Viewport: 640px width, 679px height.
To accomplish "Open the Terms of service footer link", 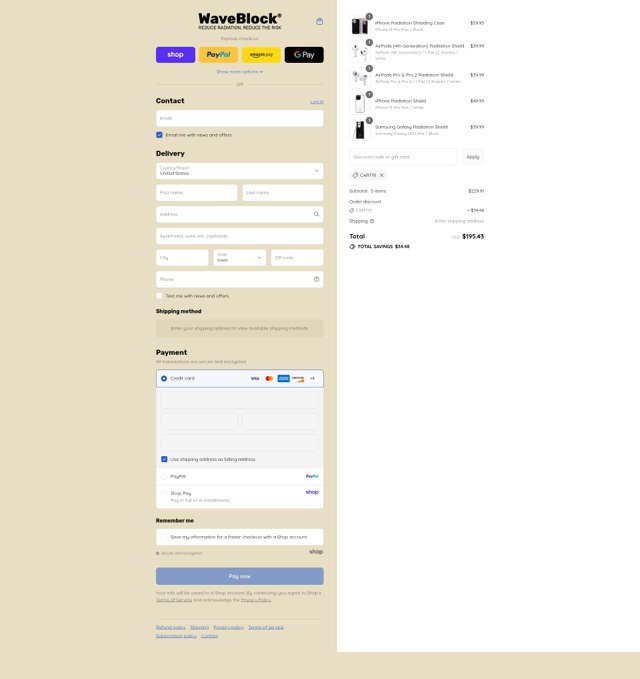I will (266, 627).
